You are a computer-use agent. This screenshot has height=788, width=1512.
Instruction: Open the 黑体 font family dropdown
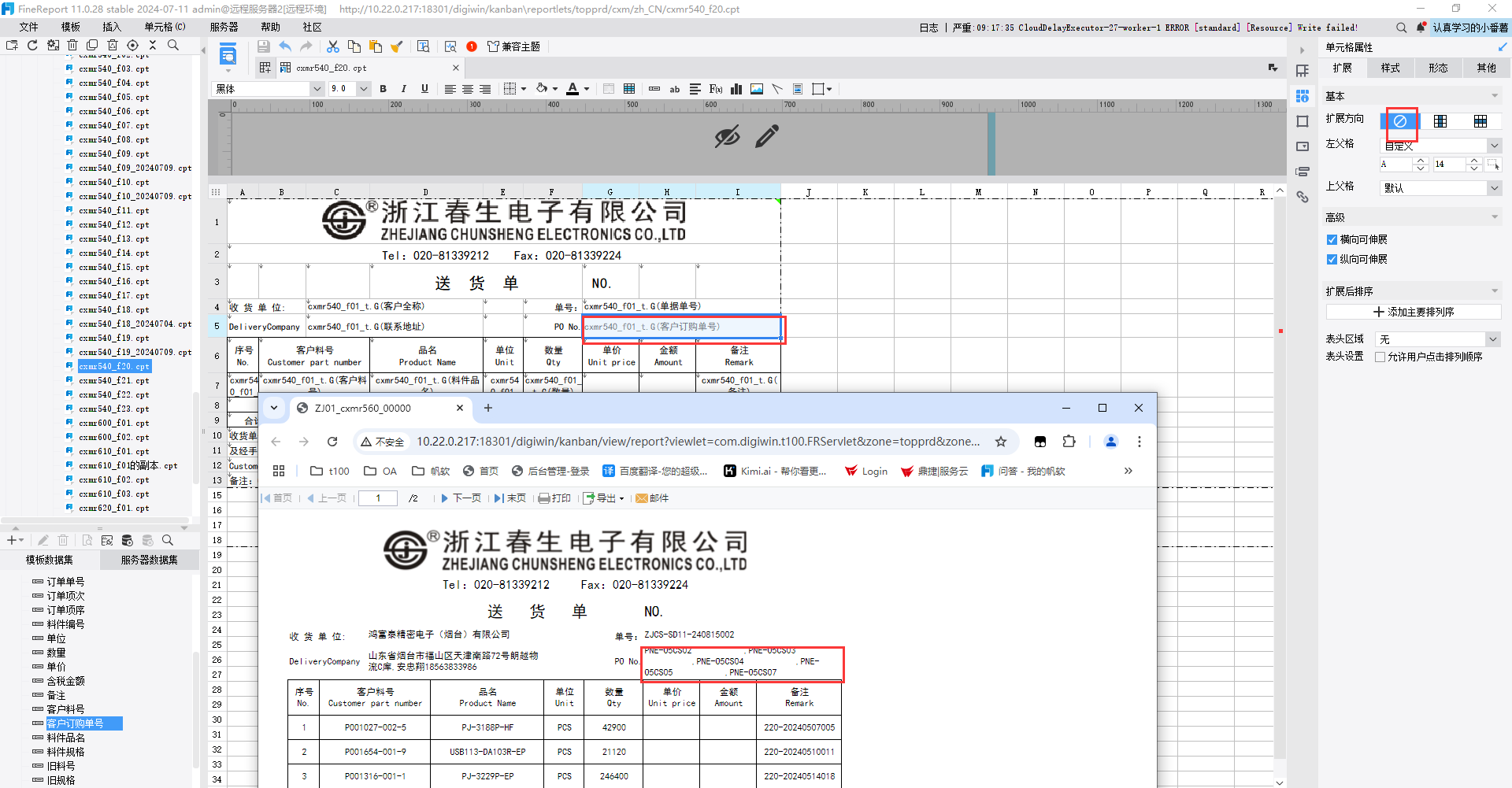tap(268, 89)
